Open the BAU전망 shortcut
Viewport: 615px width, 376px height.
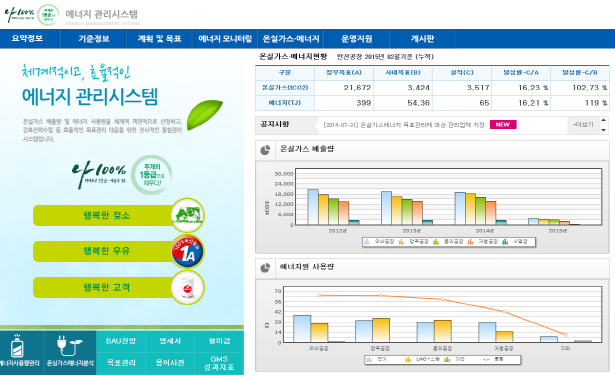(x=121, y=341)
